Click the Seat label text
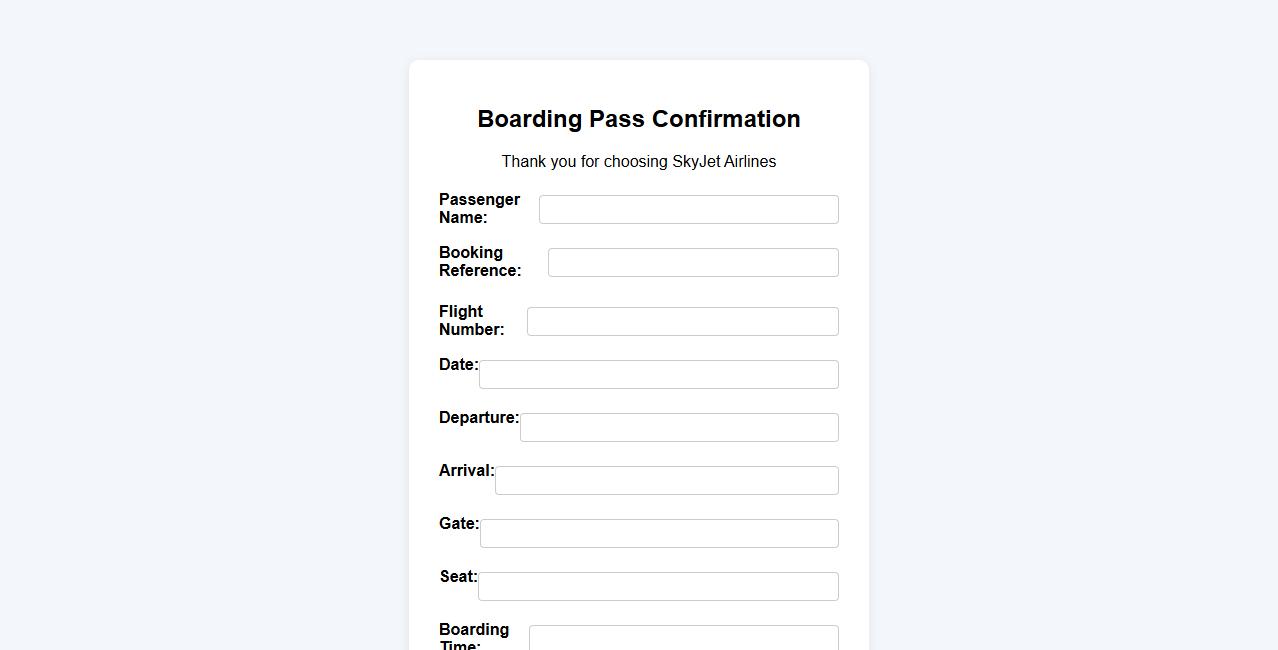This screenshot has height=650, width=1278. pos(458,577)
